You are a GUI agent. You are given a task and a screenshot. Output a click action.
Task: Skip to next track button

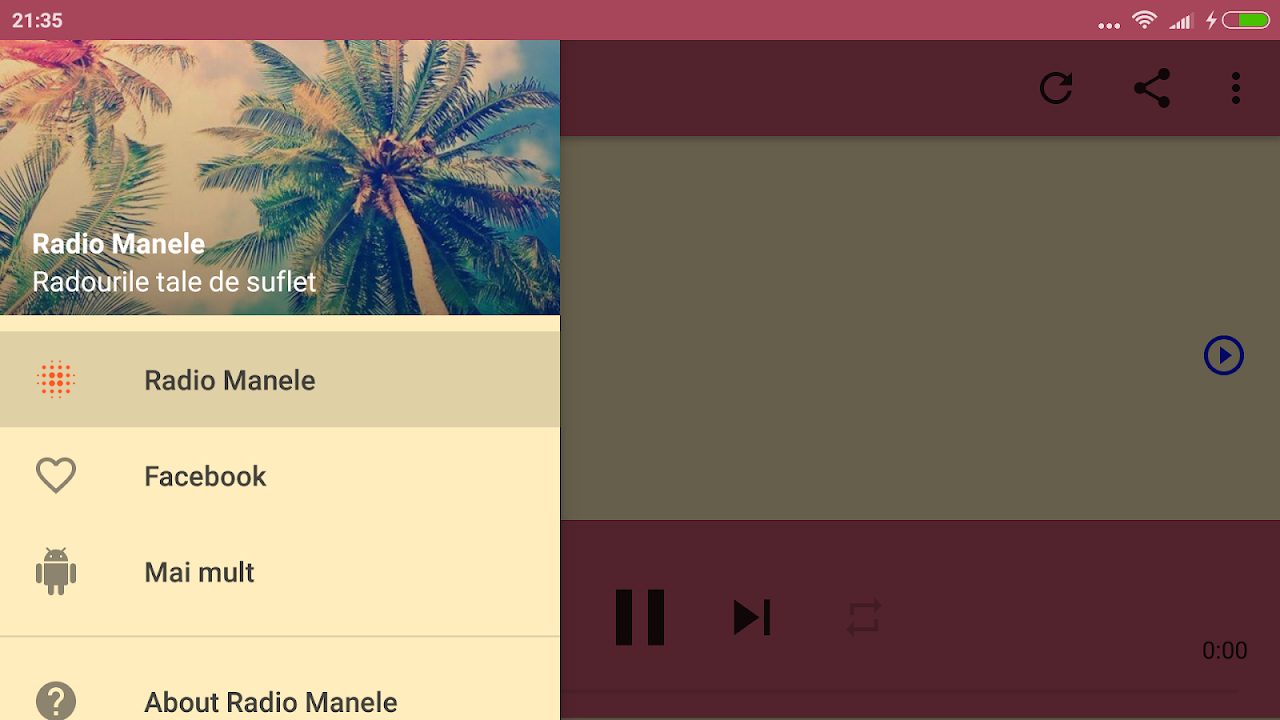[x=752, y=617]
